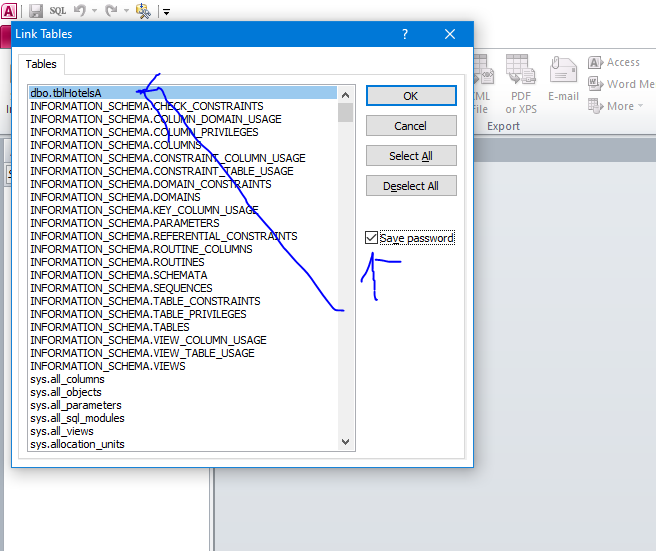The width and height of the screenshot is (656, 551).
Task: Export to PDF or XPS icon
Action: tap(521, 84)
